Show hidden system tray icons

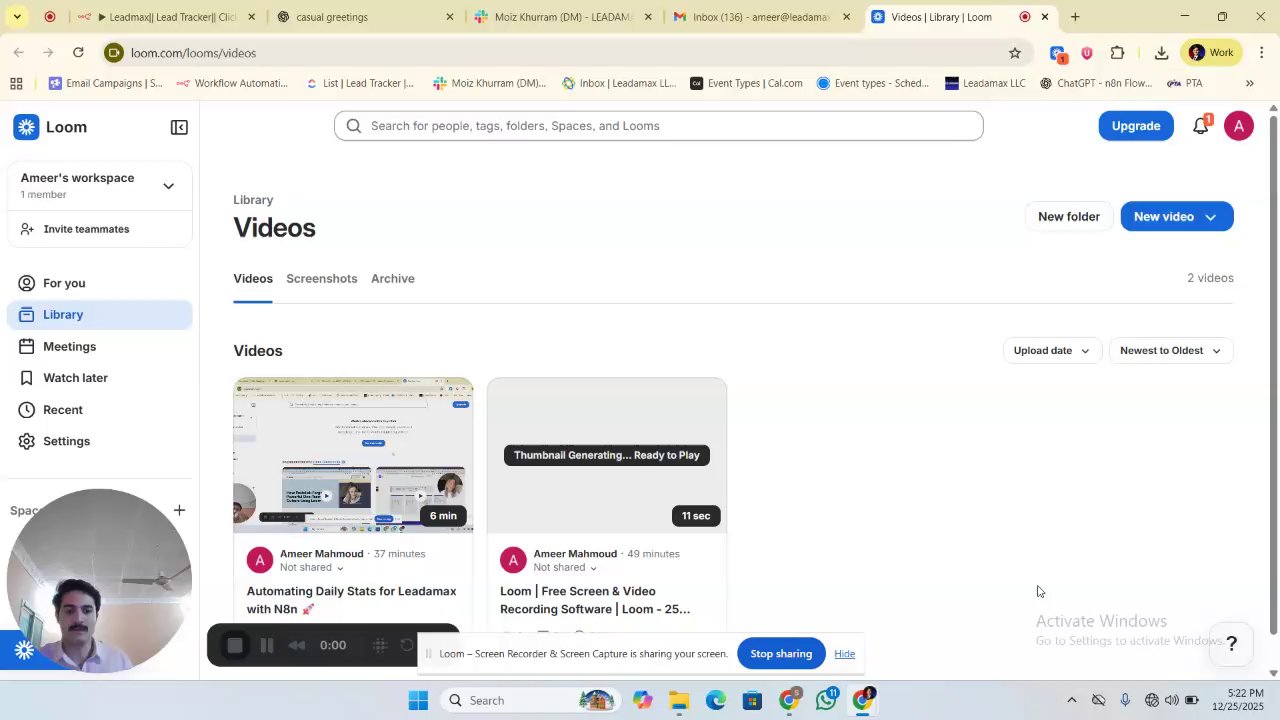(x=1072, y=701)
